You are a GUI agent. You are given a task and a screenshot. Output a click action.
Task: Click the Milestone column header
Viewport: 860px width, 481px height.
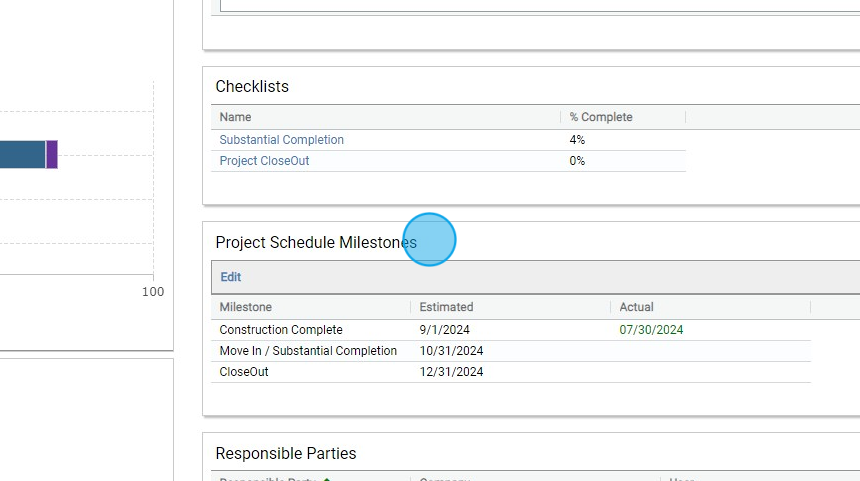pos(246,307)
